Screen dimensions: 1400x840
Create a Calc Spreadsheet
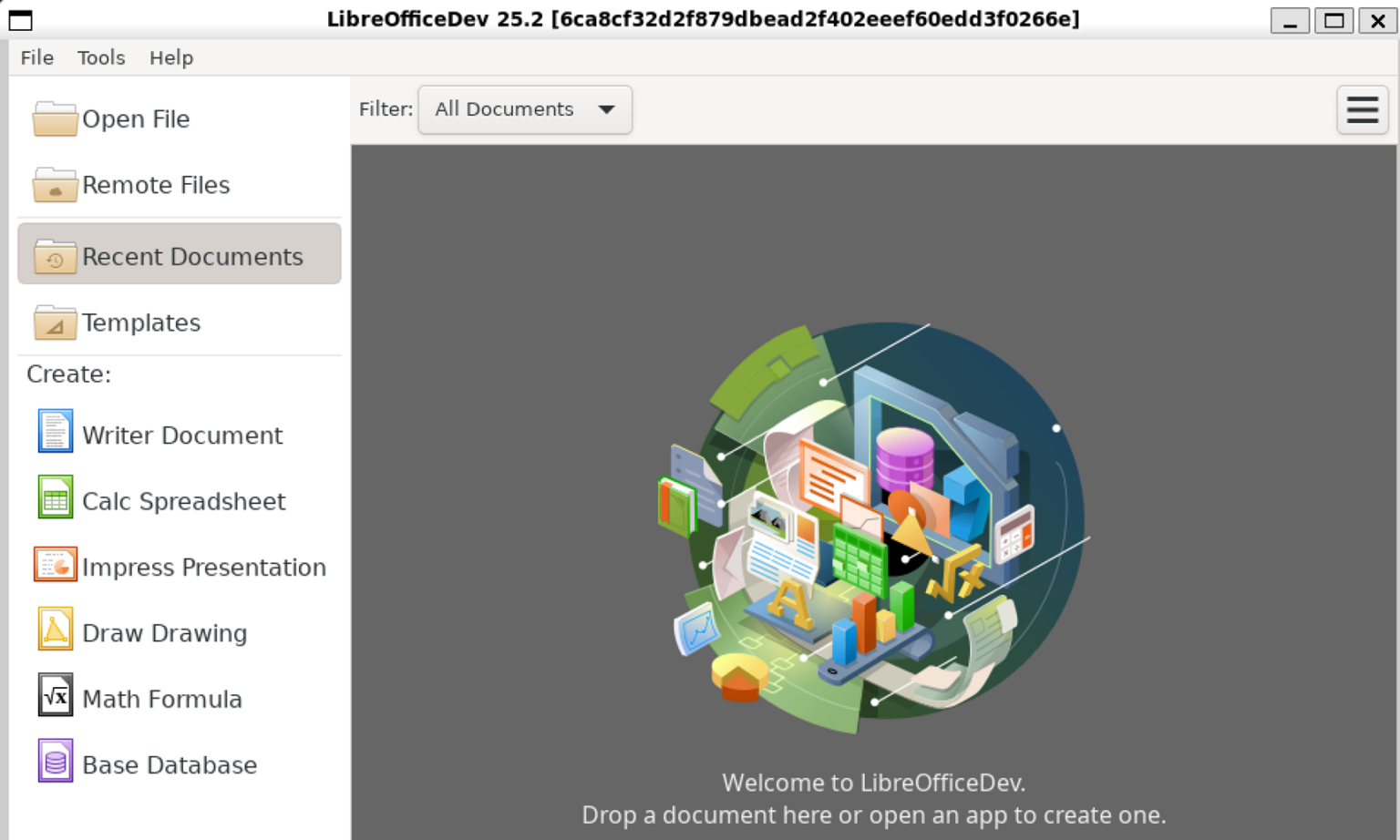183,501
